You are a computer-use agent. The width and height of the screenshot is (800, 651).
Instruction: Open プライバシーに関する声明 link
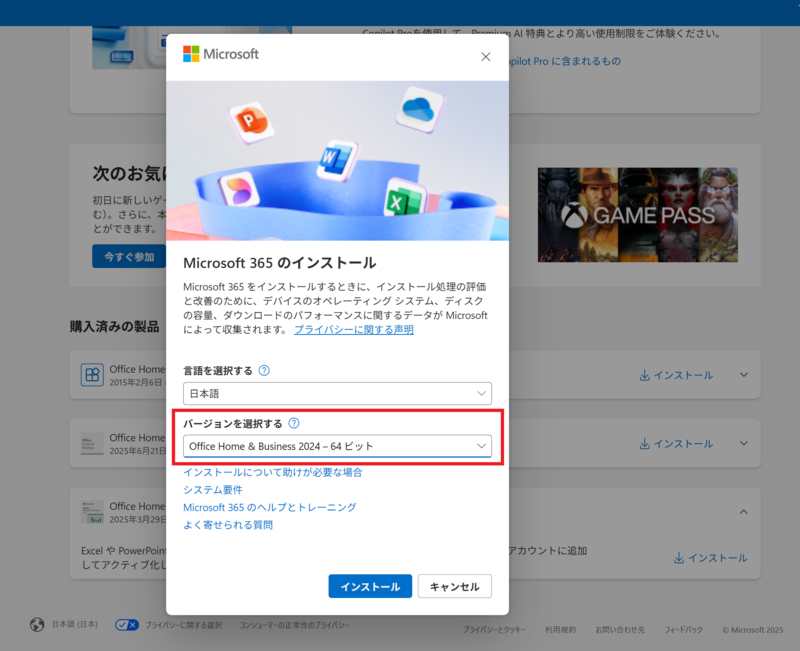(x=354, y=330)
